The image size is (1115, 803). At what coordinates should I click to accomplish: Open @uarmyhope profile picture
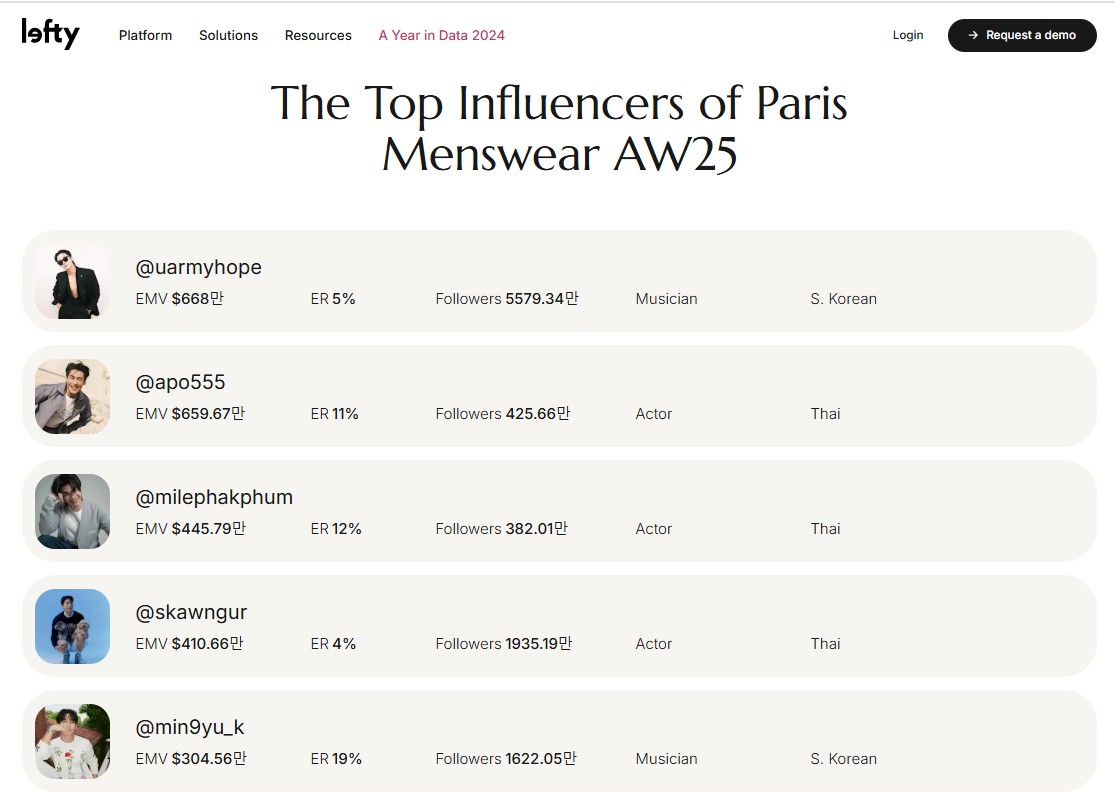point(72,281)
